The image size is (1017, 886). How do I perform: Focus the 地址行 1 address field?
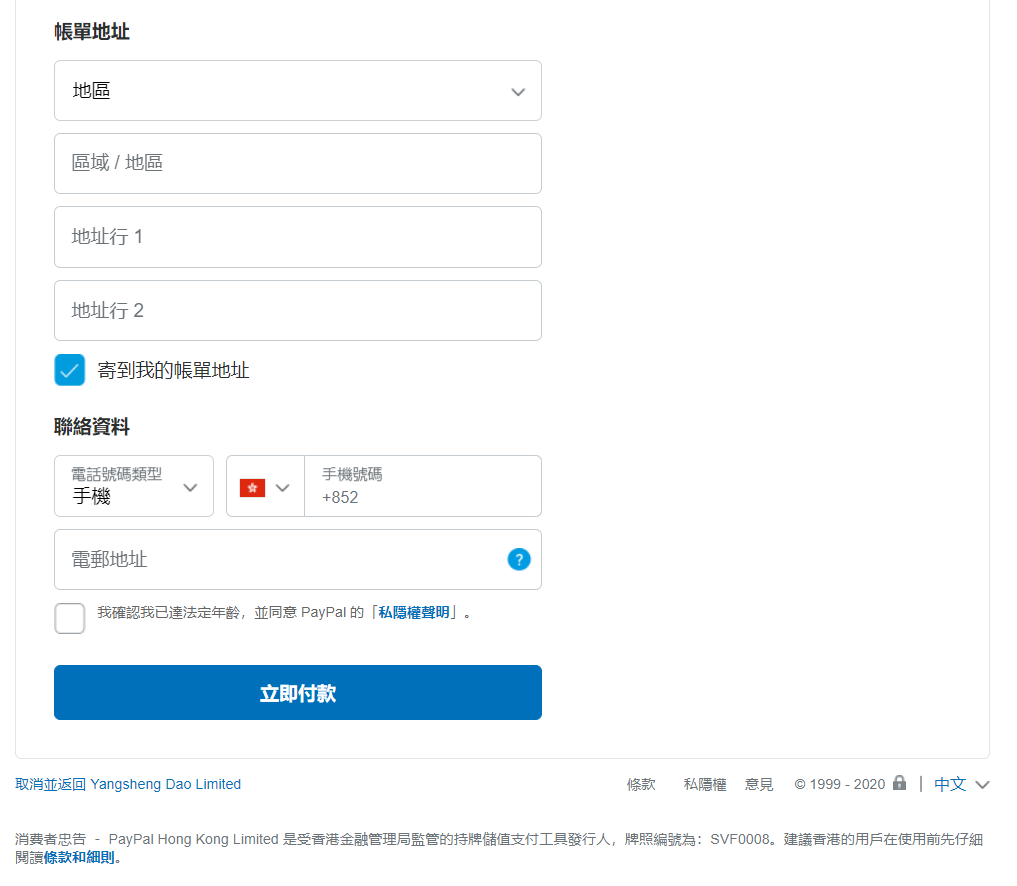pyautogui.click(x=298, y=237)
